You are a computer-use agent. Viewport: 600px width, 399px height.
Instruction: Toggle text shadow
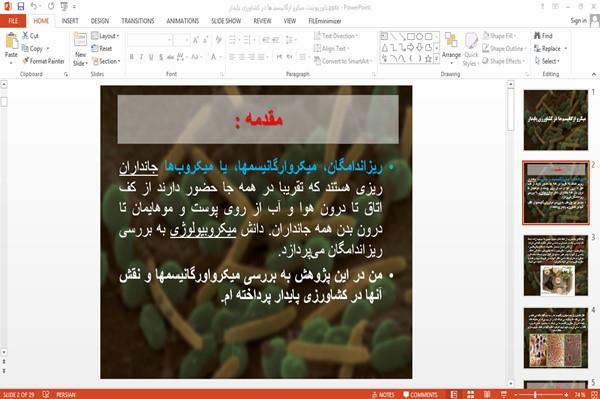click(x=161, y=57)
